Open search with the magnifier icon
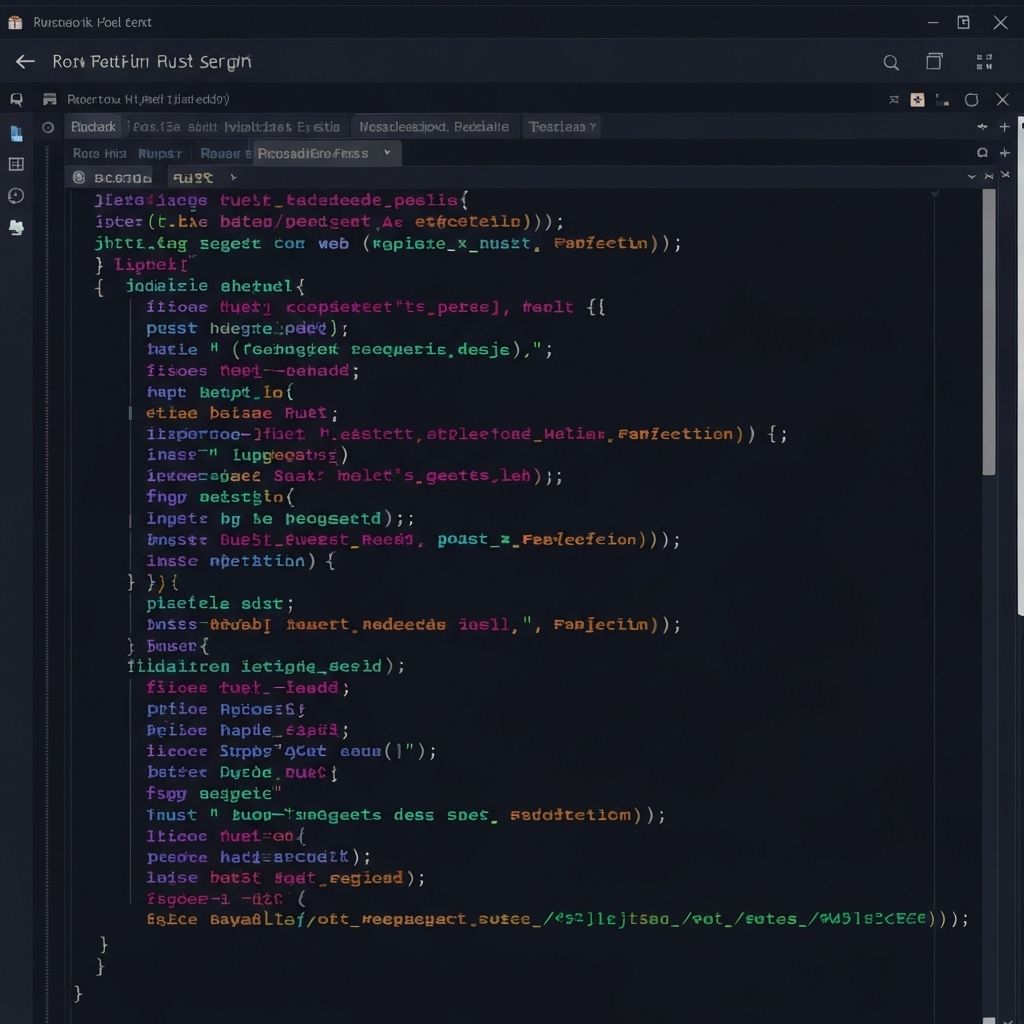The image size is (1024, 1024). click(x=891, y=62)
